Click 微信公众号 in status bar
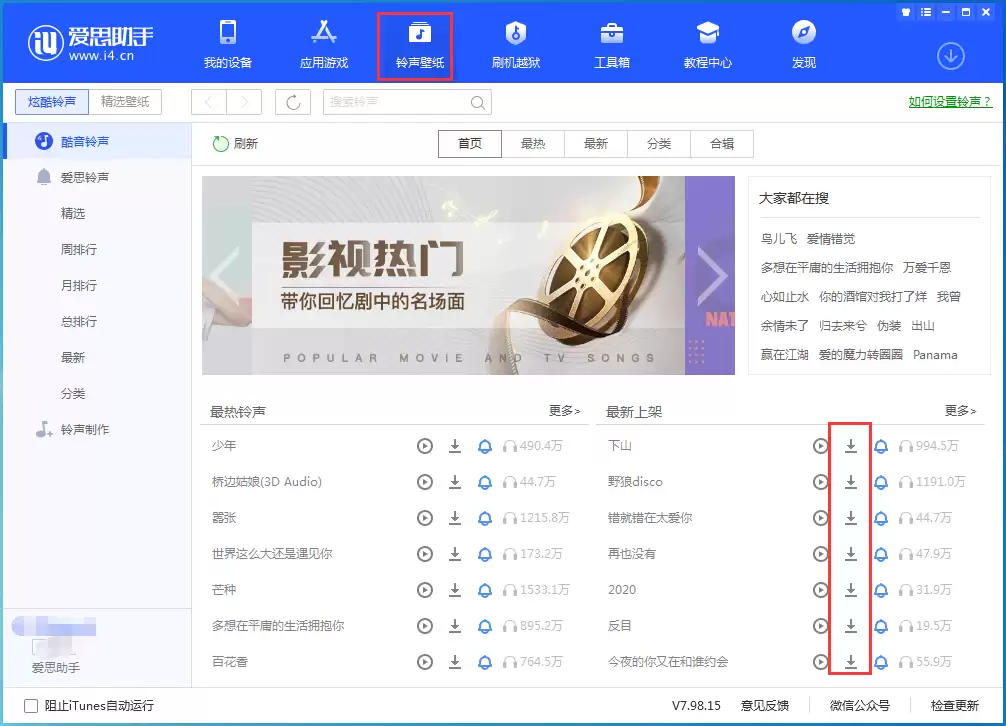 tap(860, 705)
